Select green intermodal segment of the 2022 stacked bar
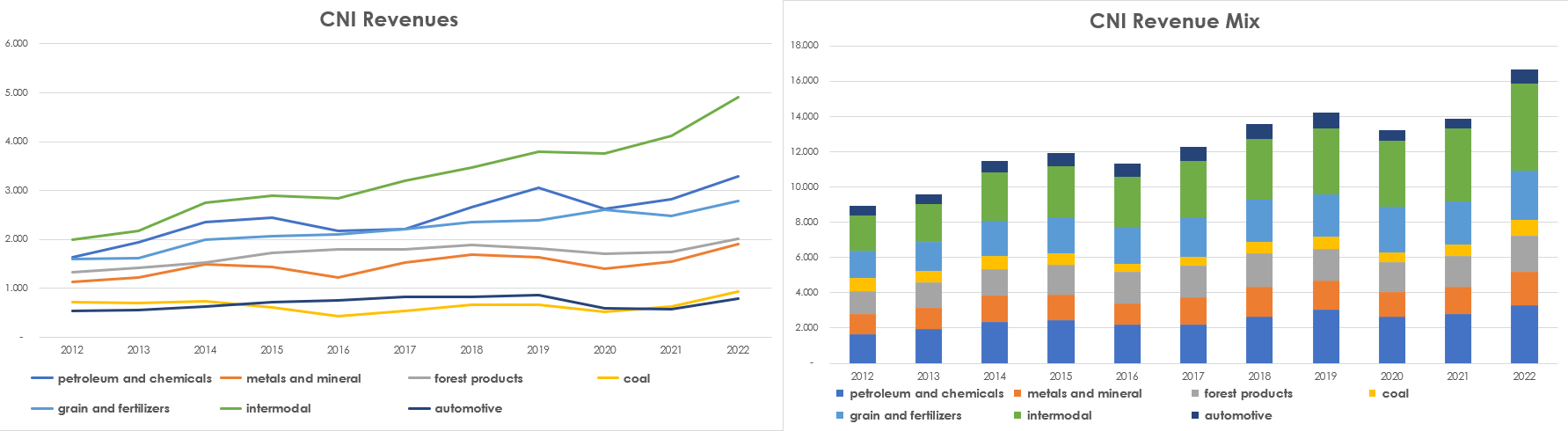 (1524, 127)
